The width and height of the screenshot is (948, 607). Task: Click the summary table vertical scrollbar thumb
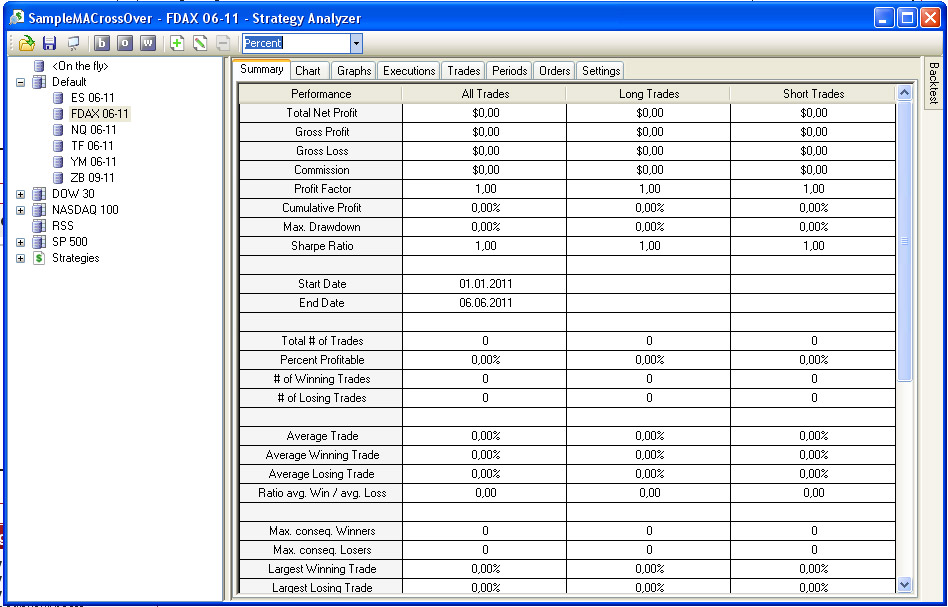tap(904, 241)
